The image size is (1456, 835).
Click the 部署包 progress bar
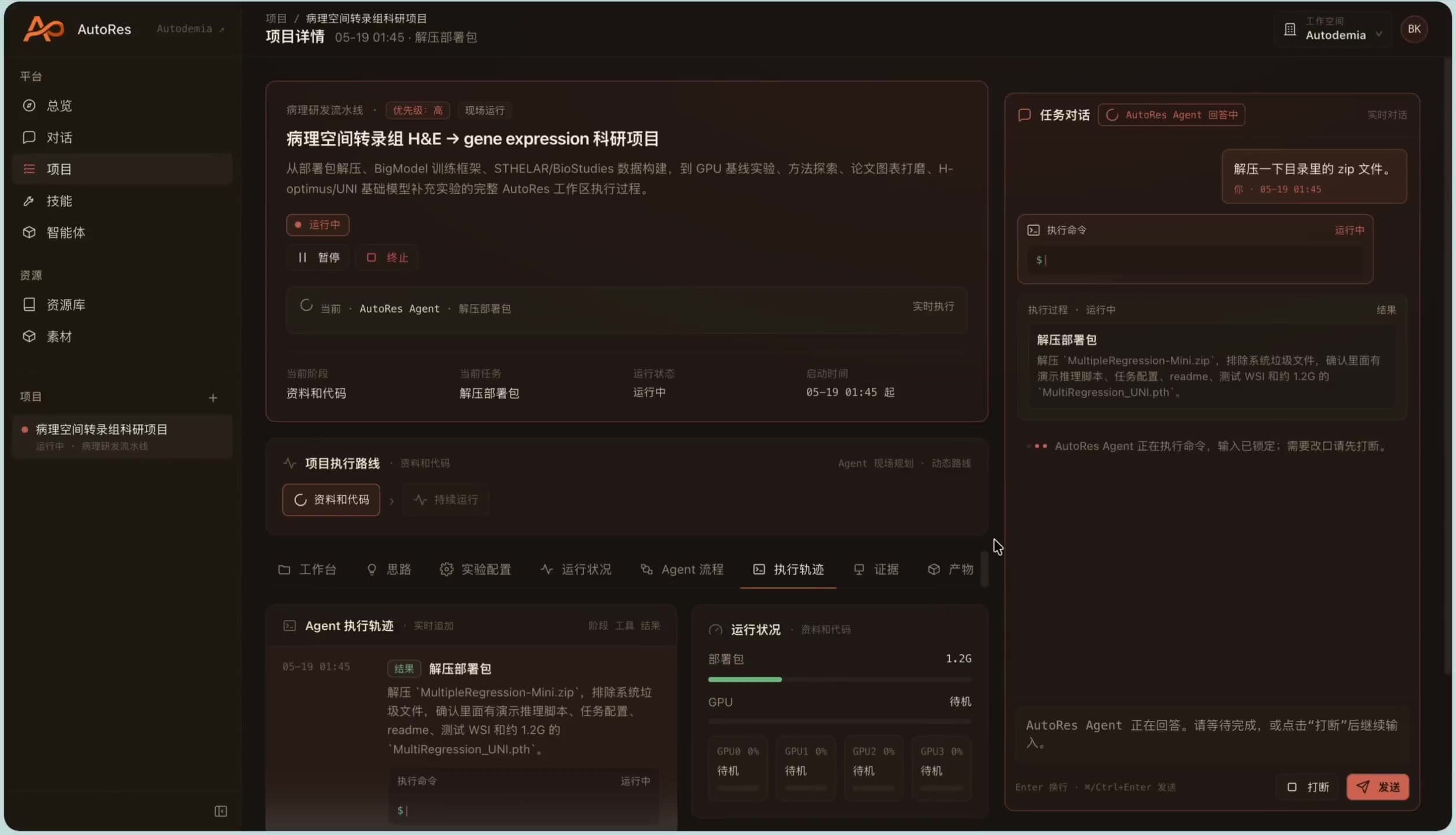pos(839,679)
